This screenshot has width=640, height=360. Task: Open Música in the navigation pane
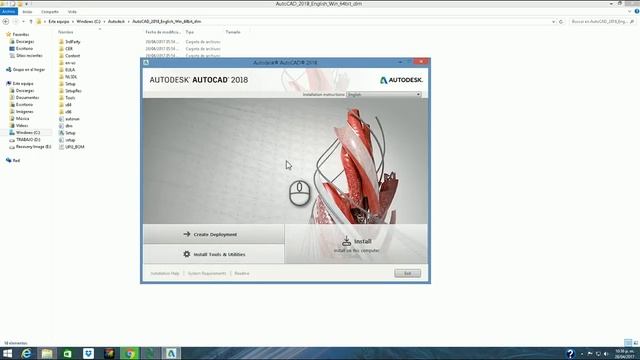(22, 119)
